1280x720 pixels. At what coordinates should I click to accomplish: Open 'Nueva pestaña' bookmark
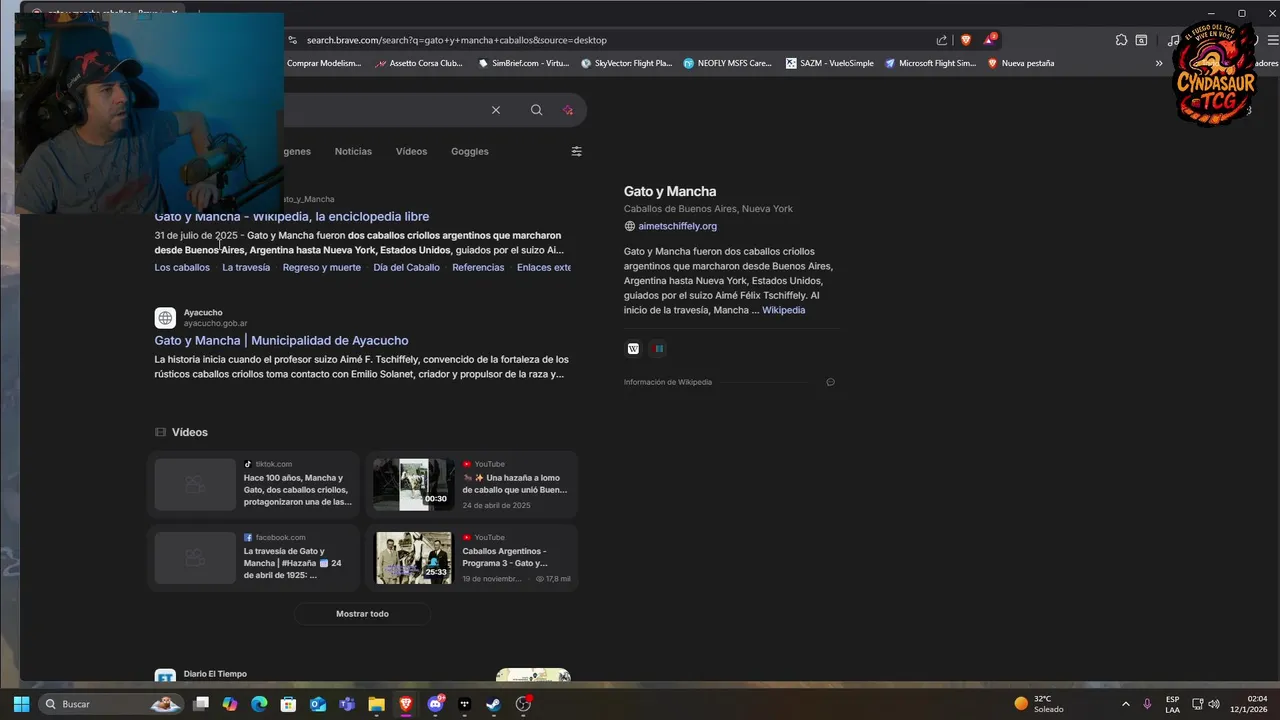point(1021,63)
